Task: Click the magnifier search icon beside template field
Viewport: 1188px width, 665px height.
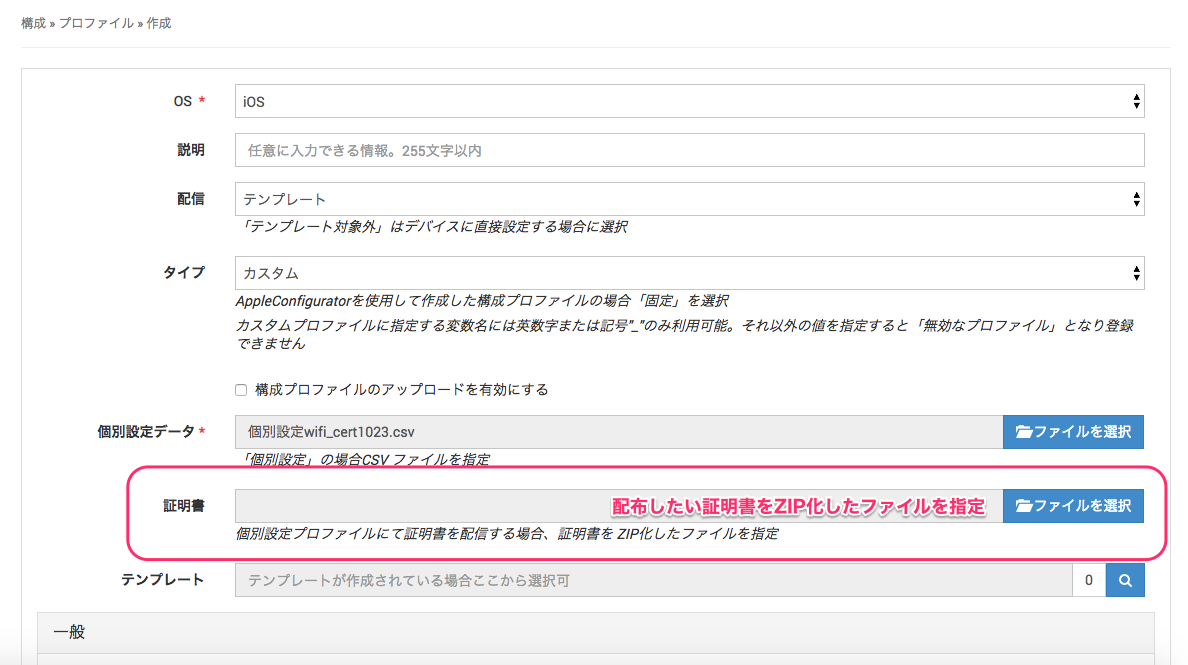Action: [x=1125, y=580]
